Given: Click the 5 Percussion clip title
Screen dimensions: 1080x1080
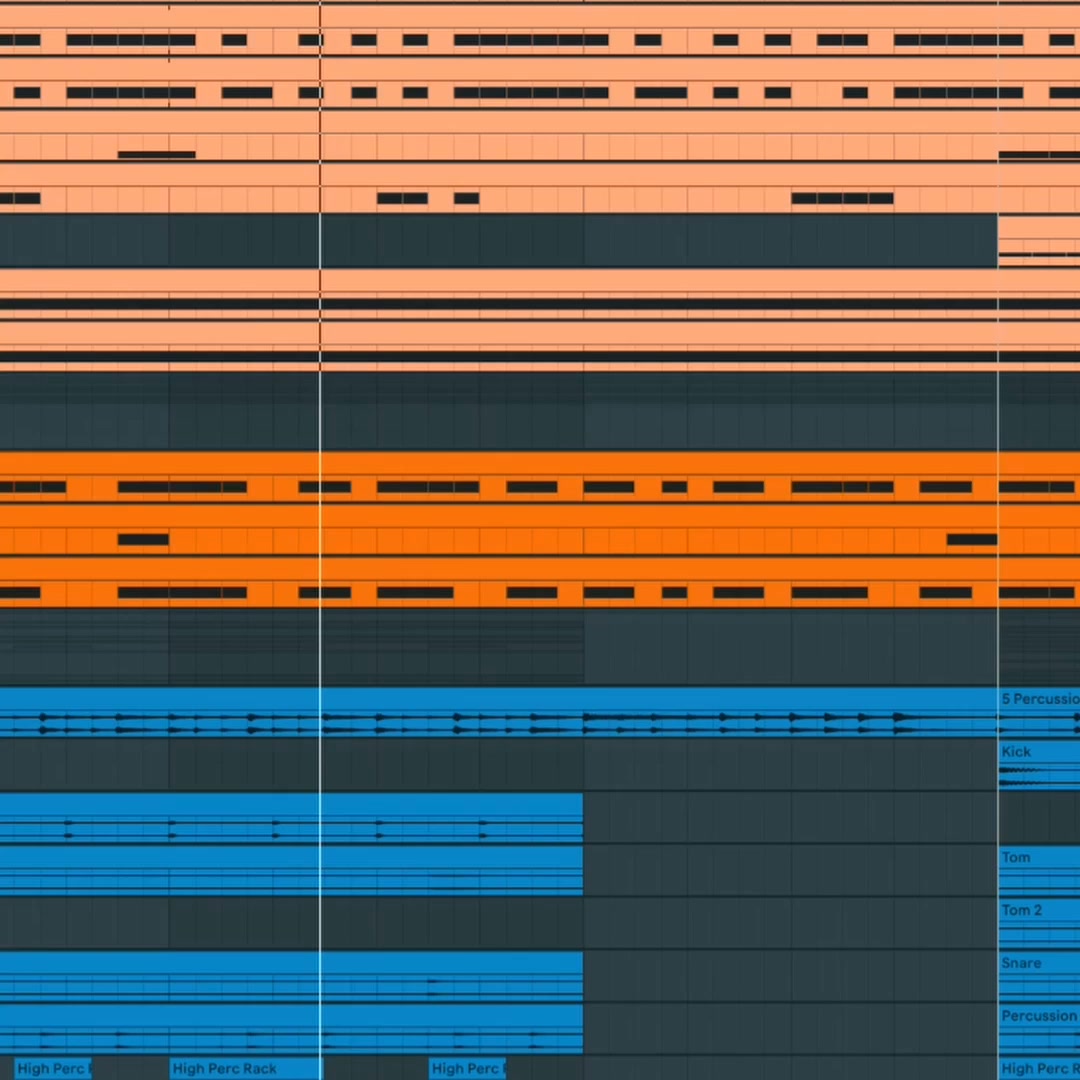Looking at the screenshot, I should [x=1040, y=698].
